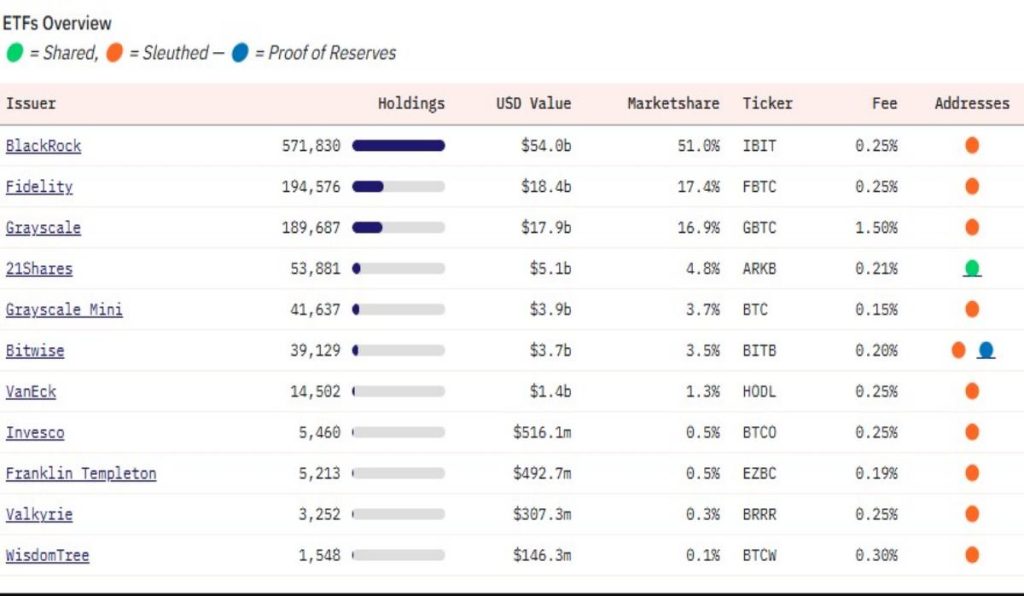Click the green Shared legend dot
This screenshot has height=596, width=1024.
14,53
